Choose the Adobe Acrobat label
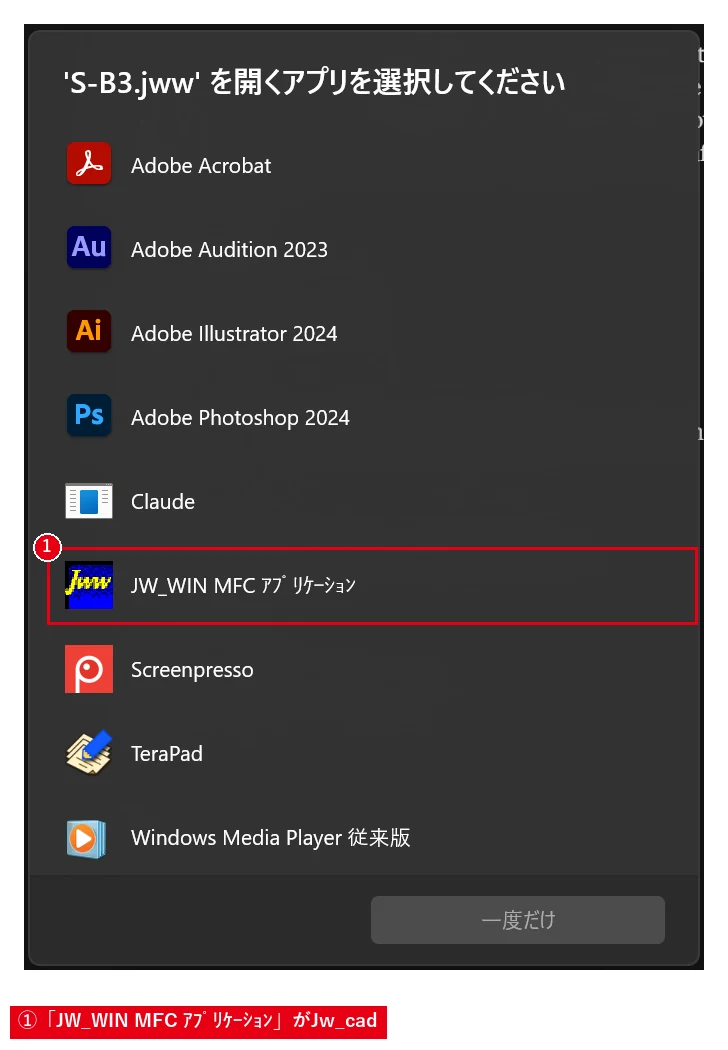 (x=201, y=165)
